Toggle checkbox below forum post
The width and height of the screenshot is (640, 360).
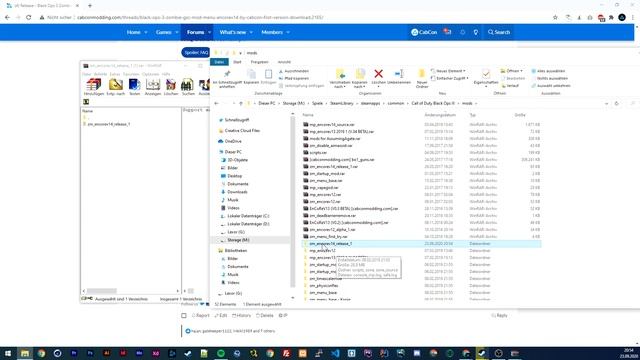point(184,316)
